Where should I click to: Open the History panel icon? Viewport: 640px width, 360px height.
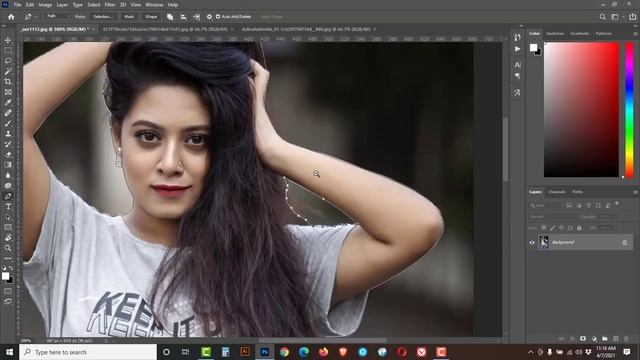tap(517, 37)
